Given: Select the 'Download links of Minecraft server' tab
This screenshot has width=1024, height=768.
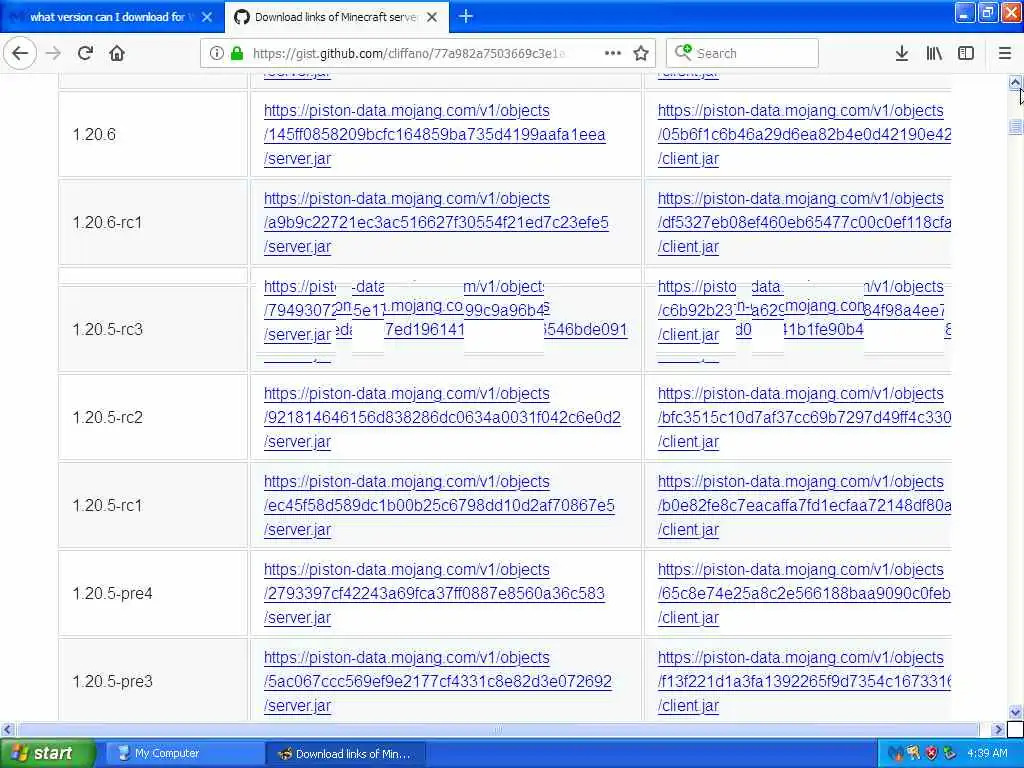Looking at the screenshot, I should pyautogui.click(x=336, y=17).
